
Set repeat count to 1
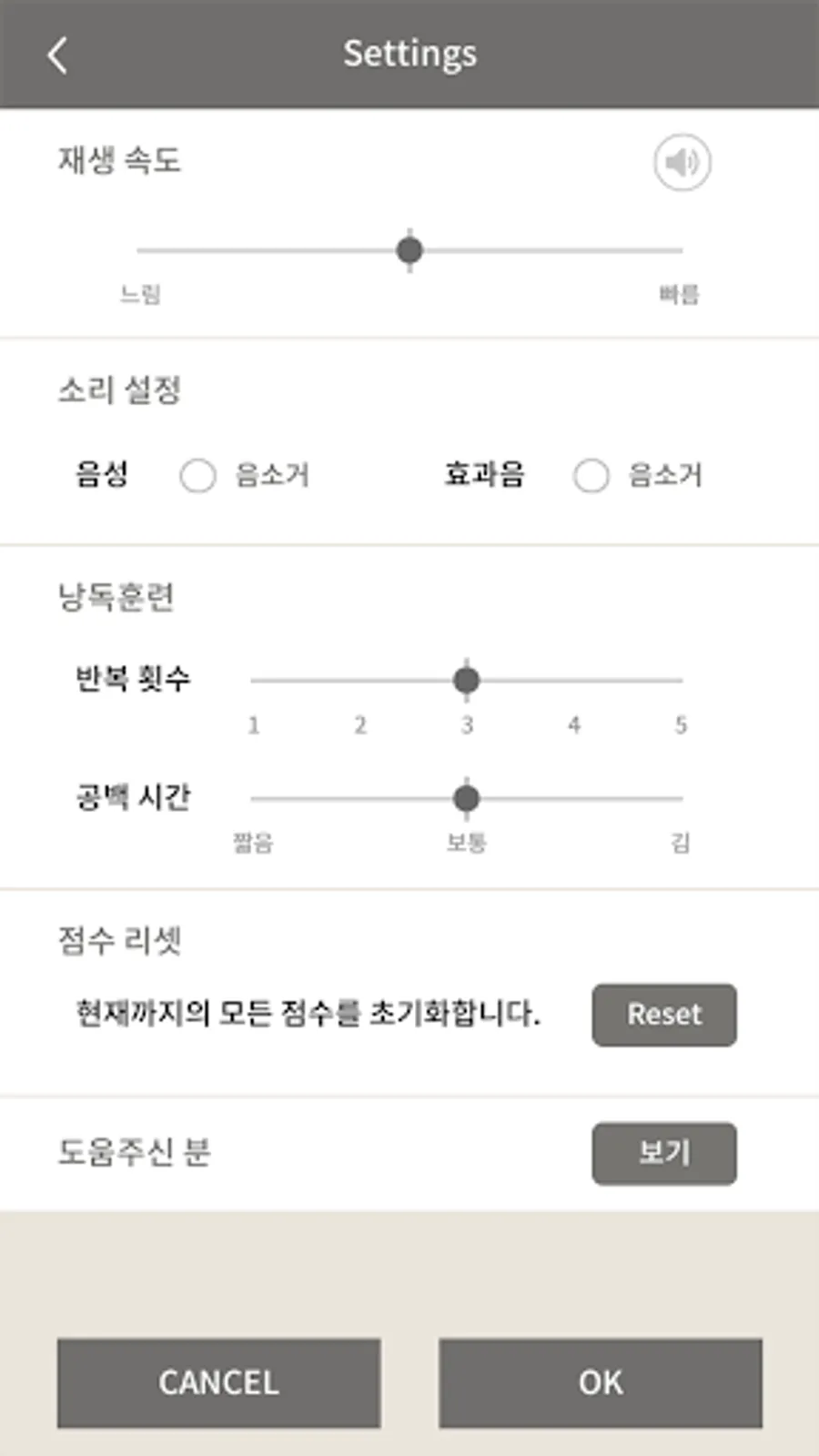tap(254, 680)
